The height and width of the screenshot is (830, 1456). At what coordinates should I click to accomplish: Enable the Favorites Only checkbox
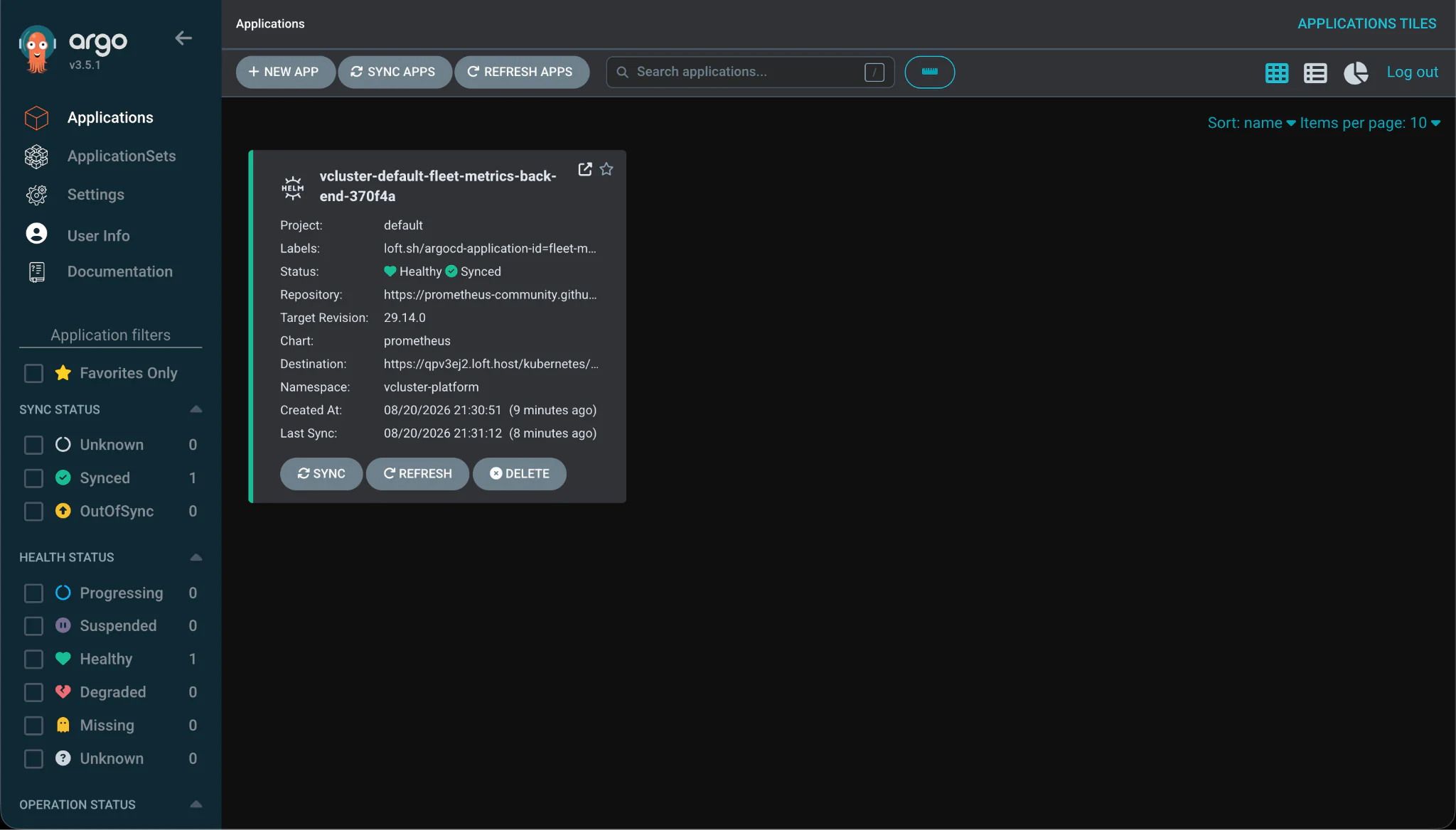(33, 374)
